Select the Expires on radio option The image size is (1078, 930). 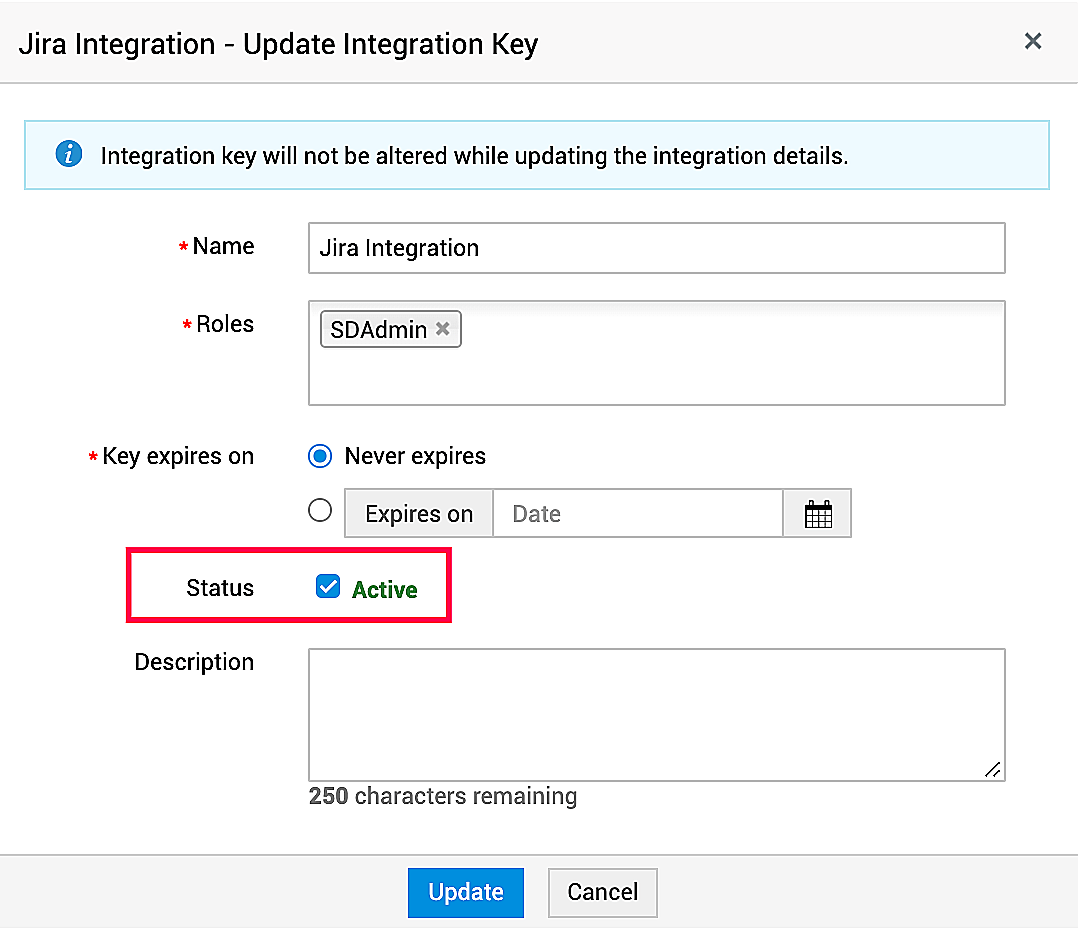tap(320, 510)
